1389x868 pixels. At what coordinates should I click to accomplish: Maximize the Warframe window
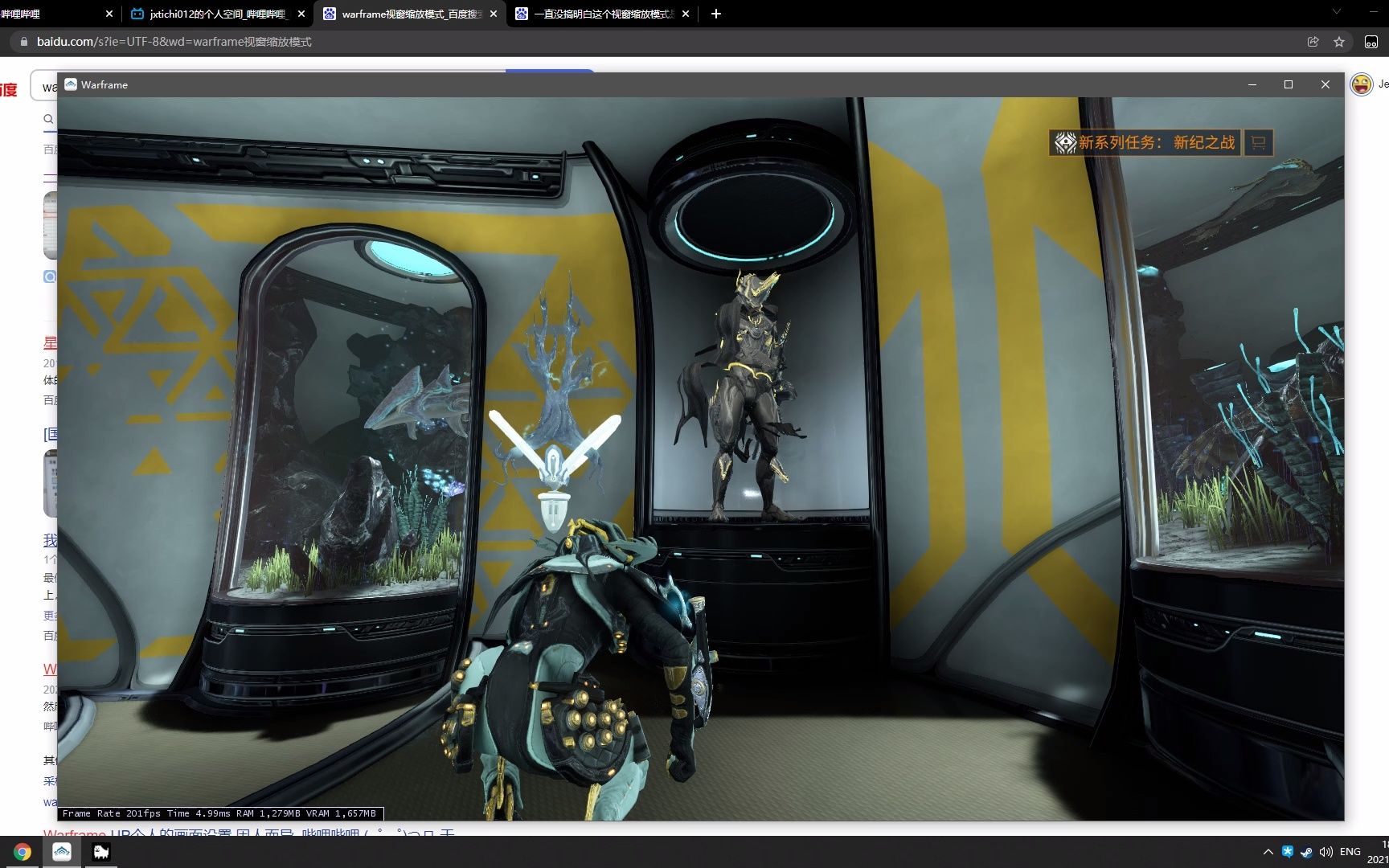tap(1289, 84)
